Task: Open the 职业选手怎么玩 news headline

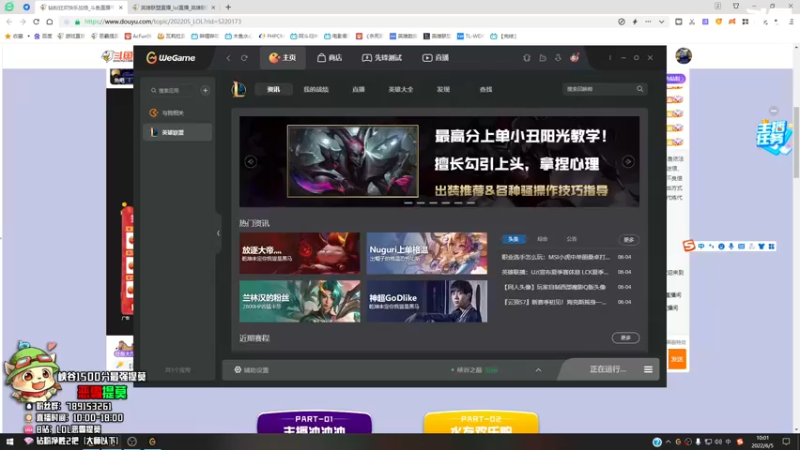Action: pos(555,257)
